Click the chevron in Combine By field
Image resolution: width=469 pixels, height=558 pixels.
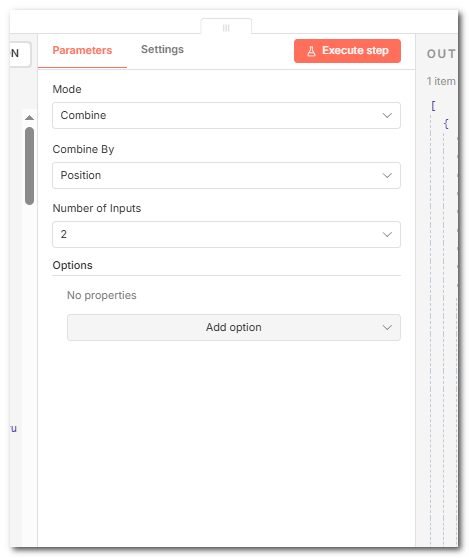pyautogui.click(x=387, y=175)
